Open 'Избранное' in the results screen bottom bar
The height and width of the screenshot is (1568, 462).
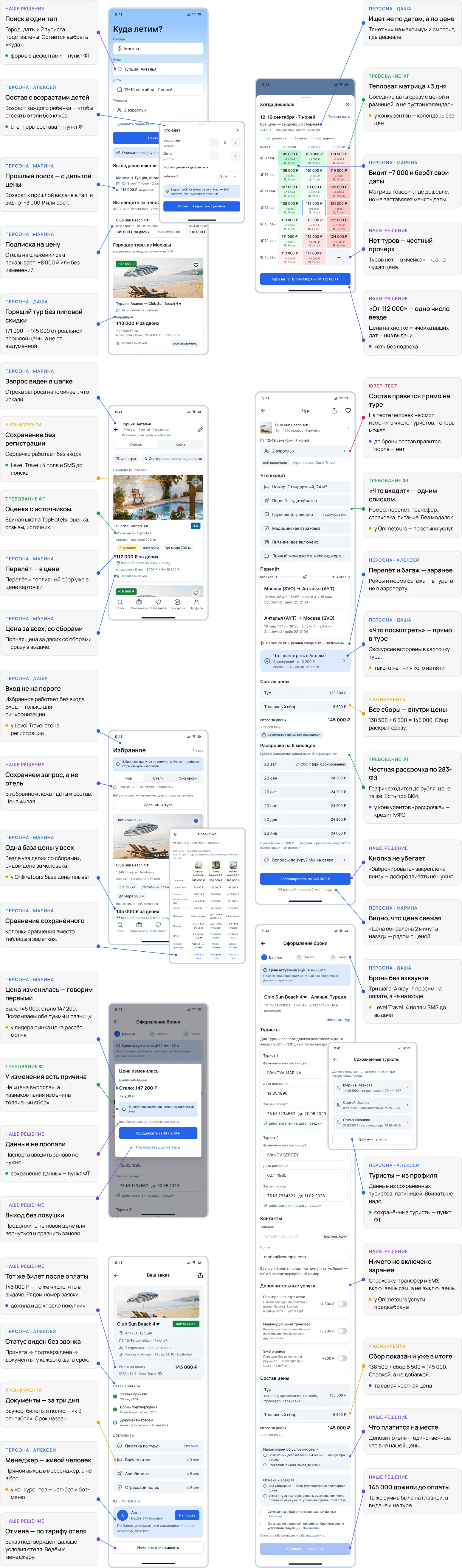click(159, 604)
